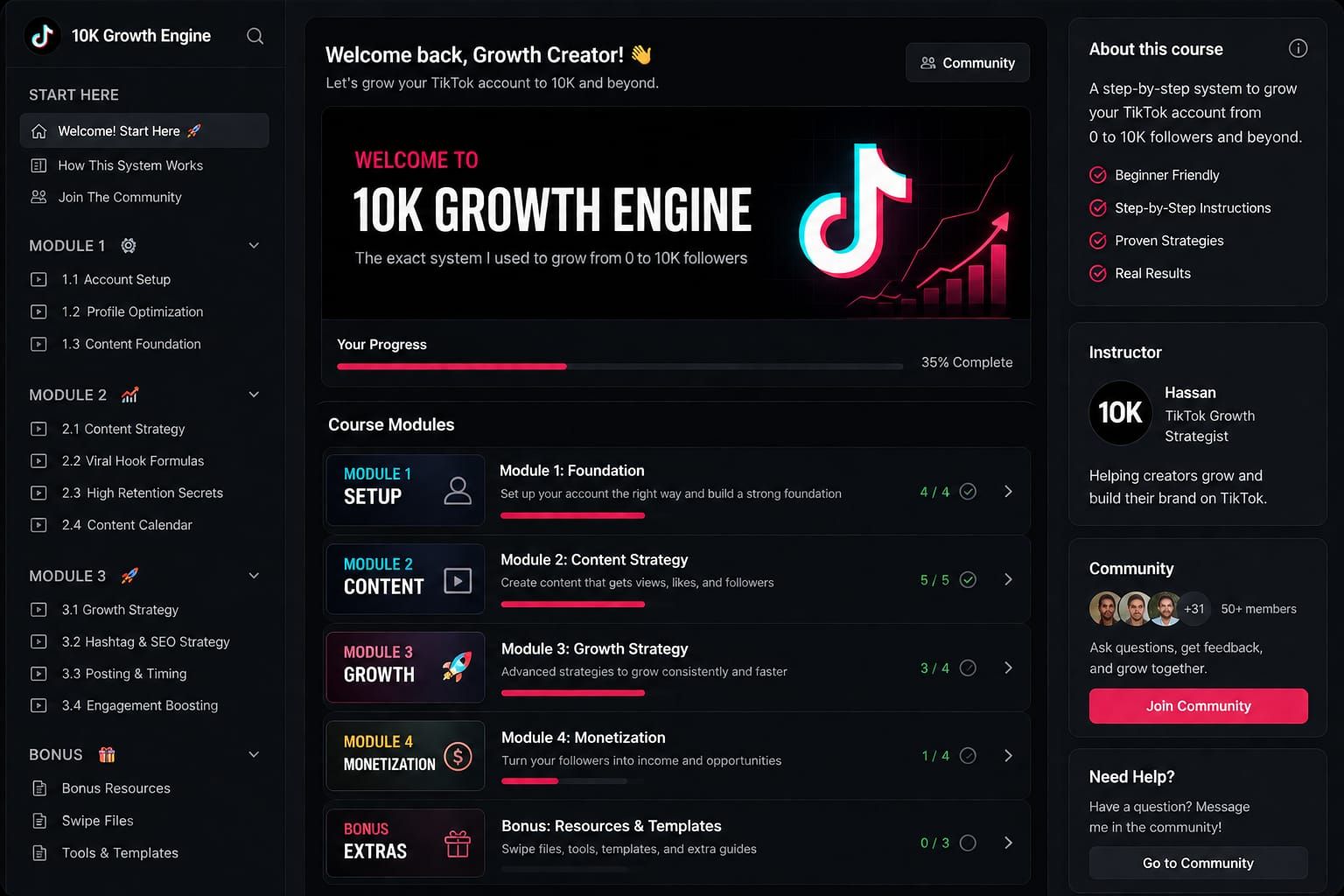1344x896 pixels.
Task: Click the icon next to How This System Works
Action: tap(38, 165)
